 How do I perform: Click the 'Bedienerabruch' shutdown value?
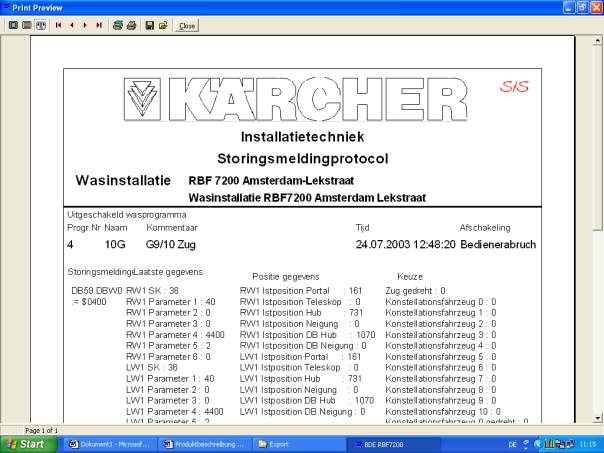coord(498,245)
